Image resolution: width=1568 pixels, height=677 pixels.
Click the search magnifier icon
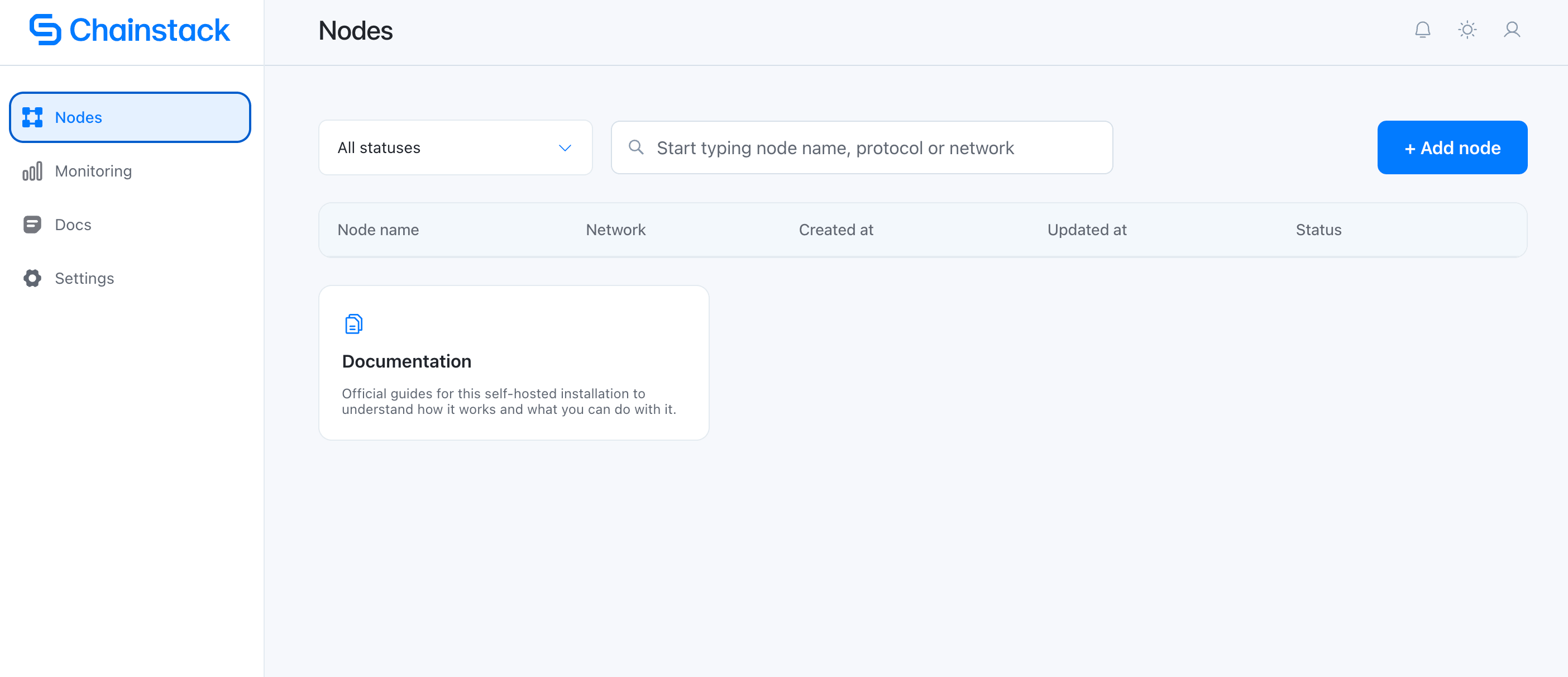[x=636, y=147]
